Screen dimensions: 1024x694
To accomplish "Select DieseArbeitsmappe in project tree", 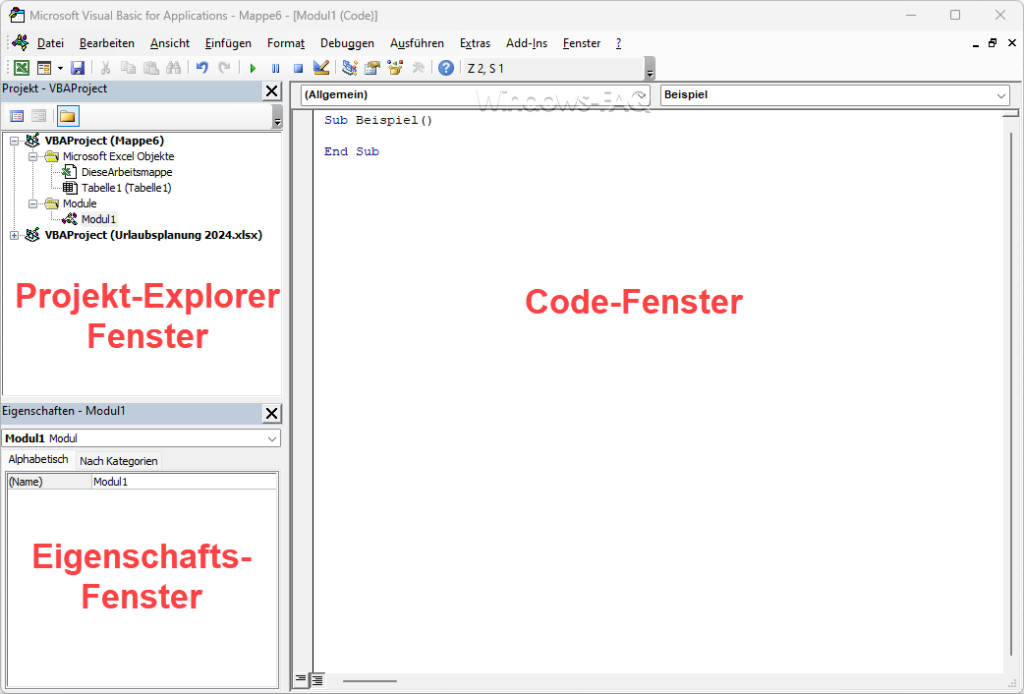I will (127, 172).
